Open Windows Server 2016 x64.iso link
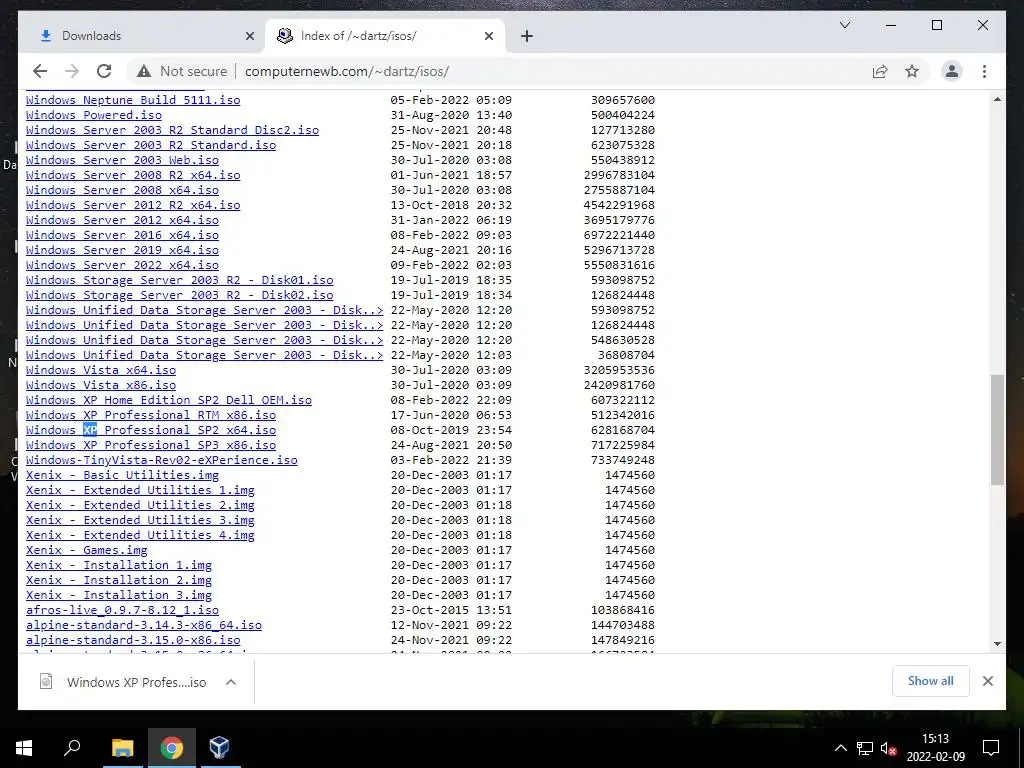 122,235
